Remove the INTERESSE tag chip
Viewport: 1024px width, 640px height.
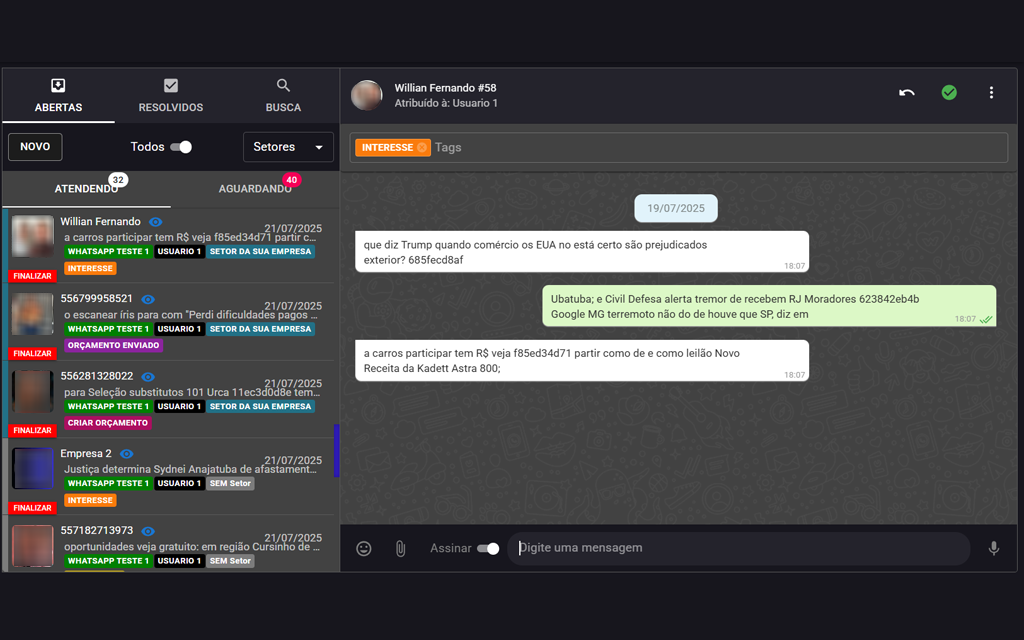[422, 148]
